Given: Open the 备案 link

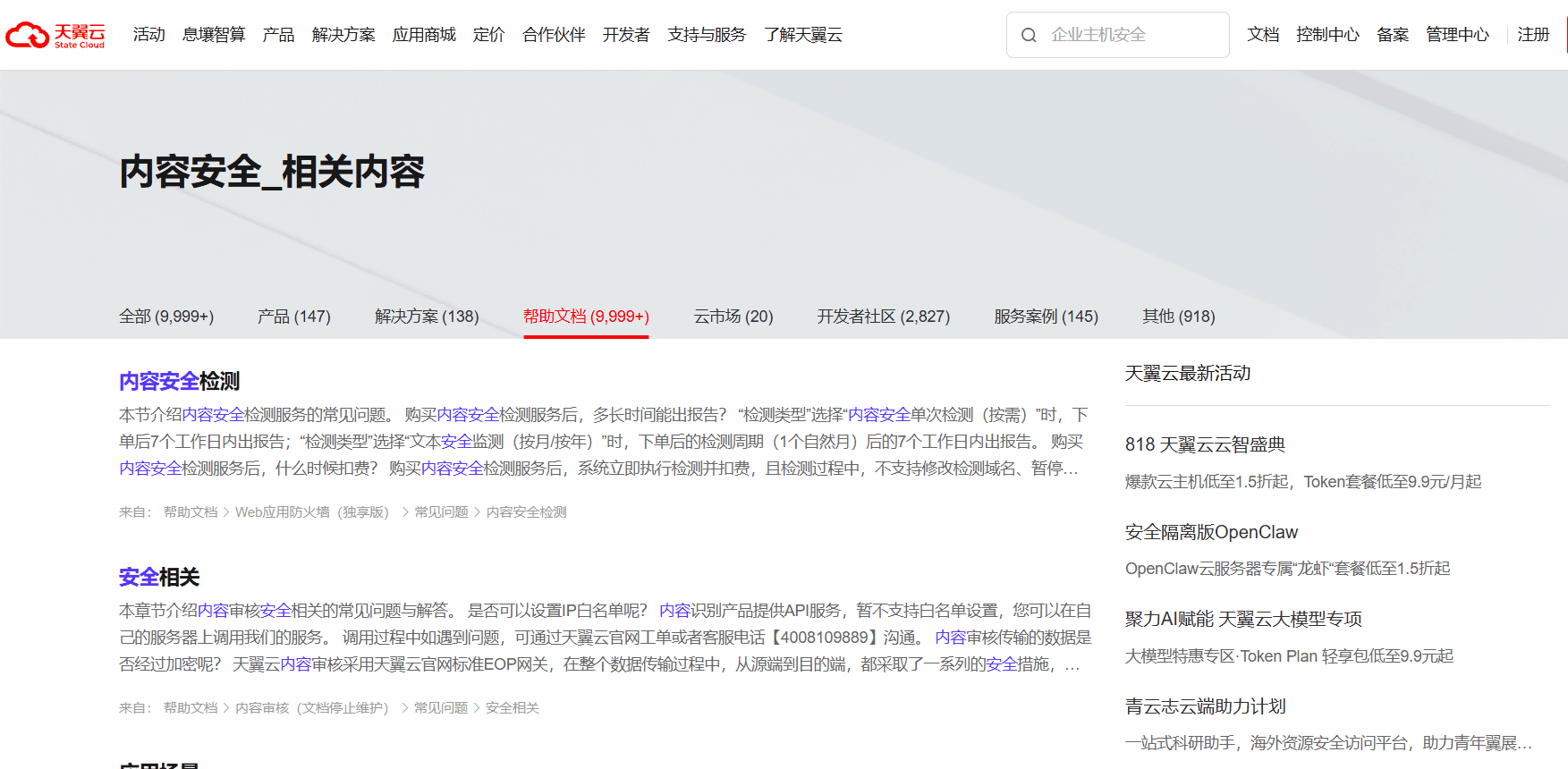Looking at the screenshot, I should point(1393,35).
